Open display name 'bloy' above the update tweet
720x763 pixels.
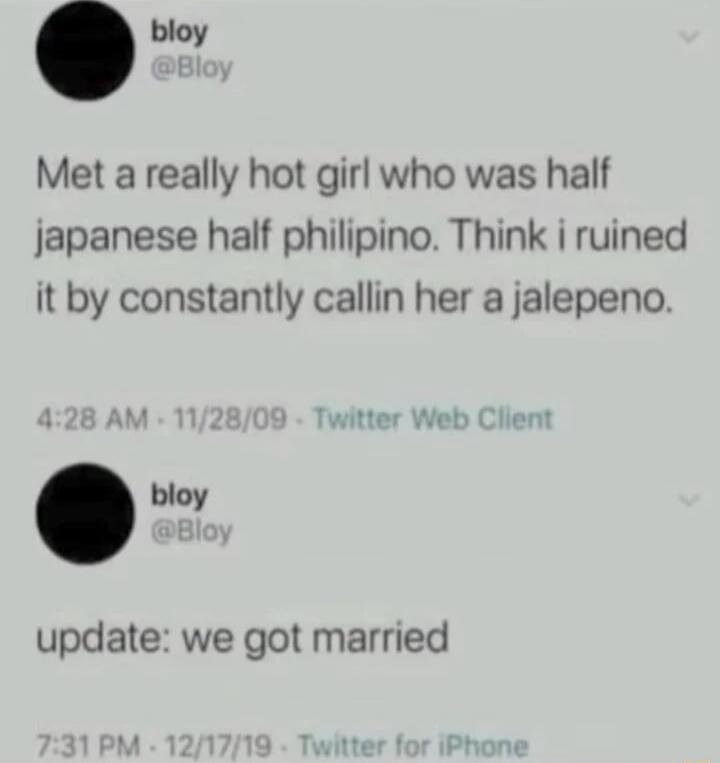(x=180, y=496)
